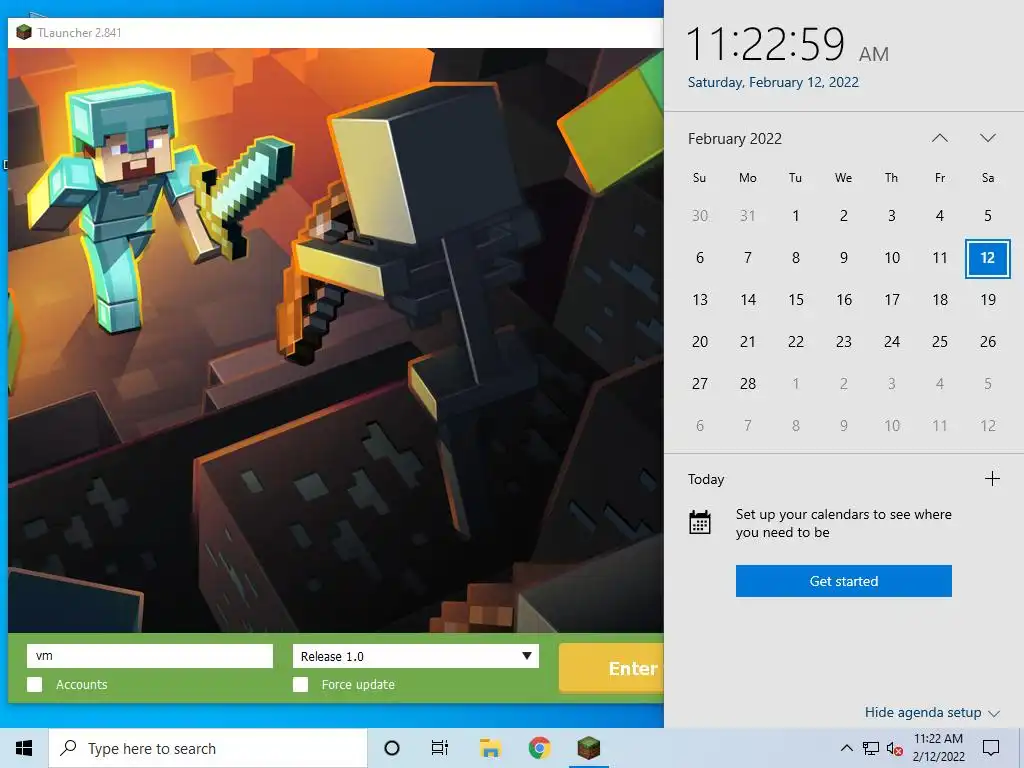This screenshot has height=768, width=1024.
Task: Open Task View from taskbar
Action: 440,748
